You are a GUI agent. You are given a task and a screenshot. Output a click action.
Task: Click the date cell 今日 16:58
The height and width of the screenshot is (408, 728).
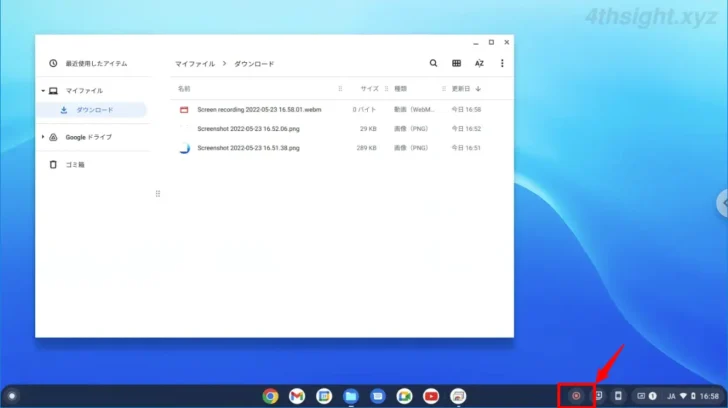pos(466,110)
